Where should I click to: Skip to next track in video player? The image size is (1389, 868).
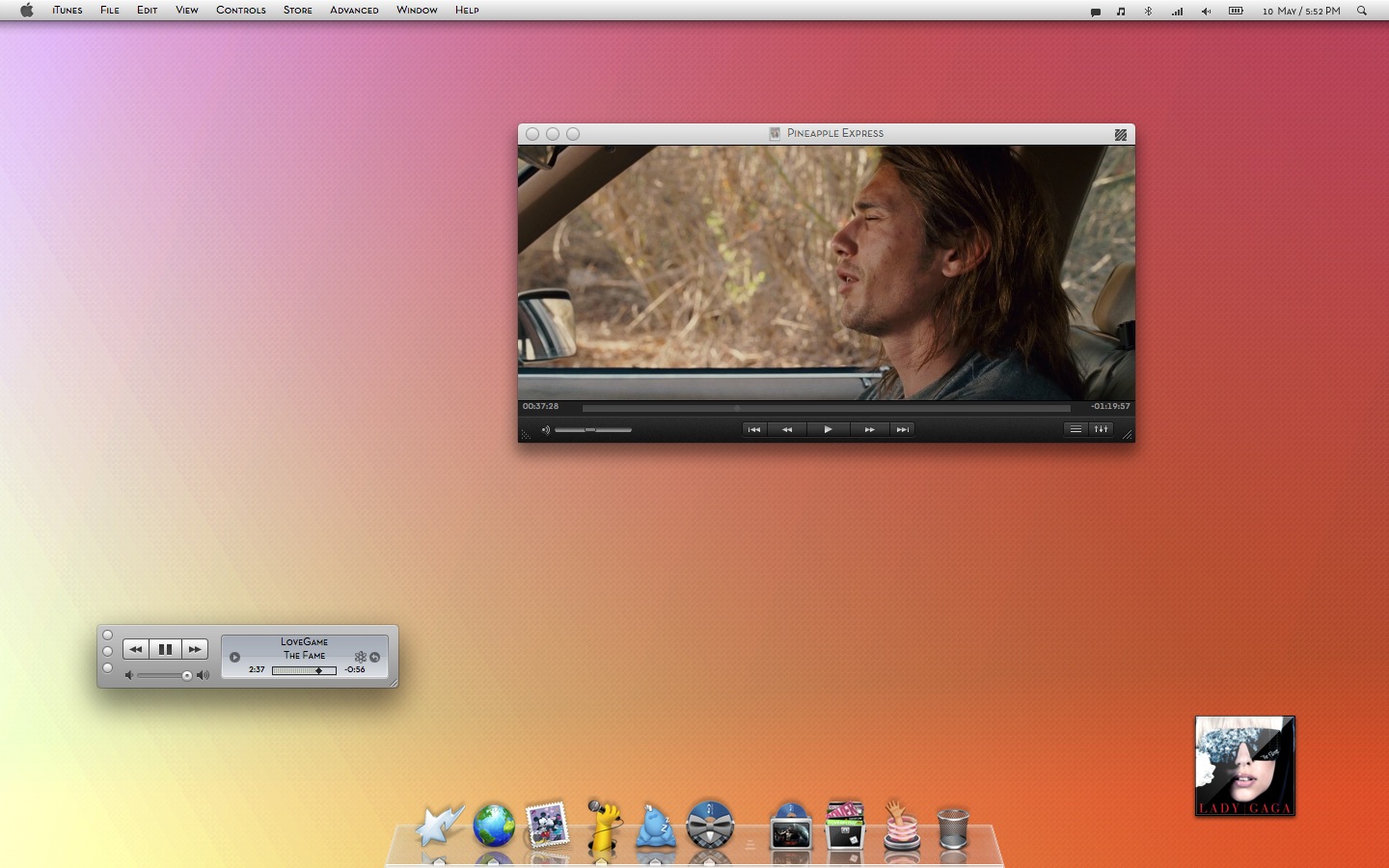coord(902,430)
